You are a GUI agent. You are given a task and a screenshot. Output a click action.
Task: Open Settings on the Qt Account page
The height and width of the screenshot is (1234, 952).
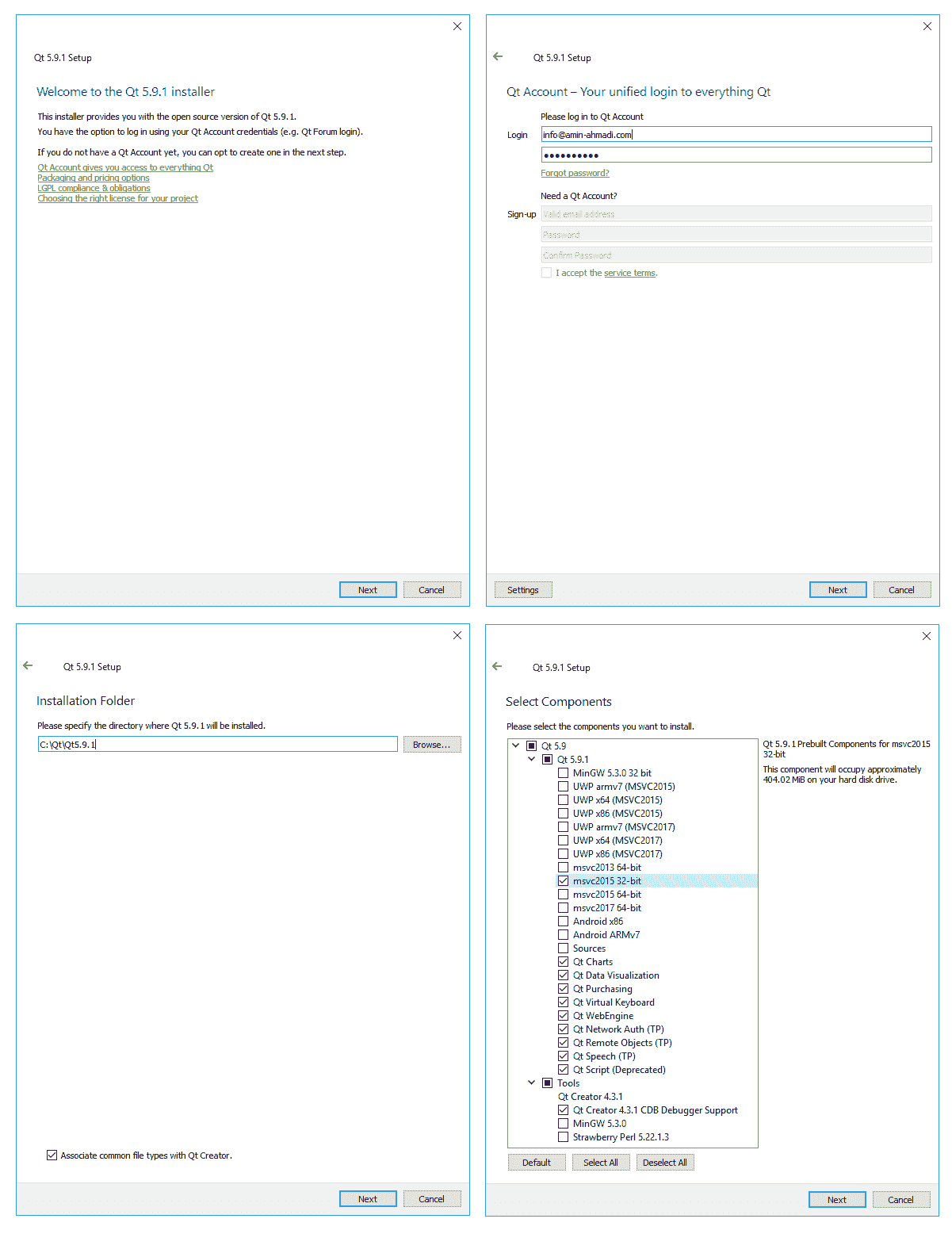[x=523, y=590]
